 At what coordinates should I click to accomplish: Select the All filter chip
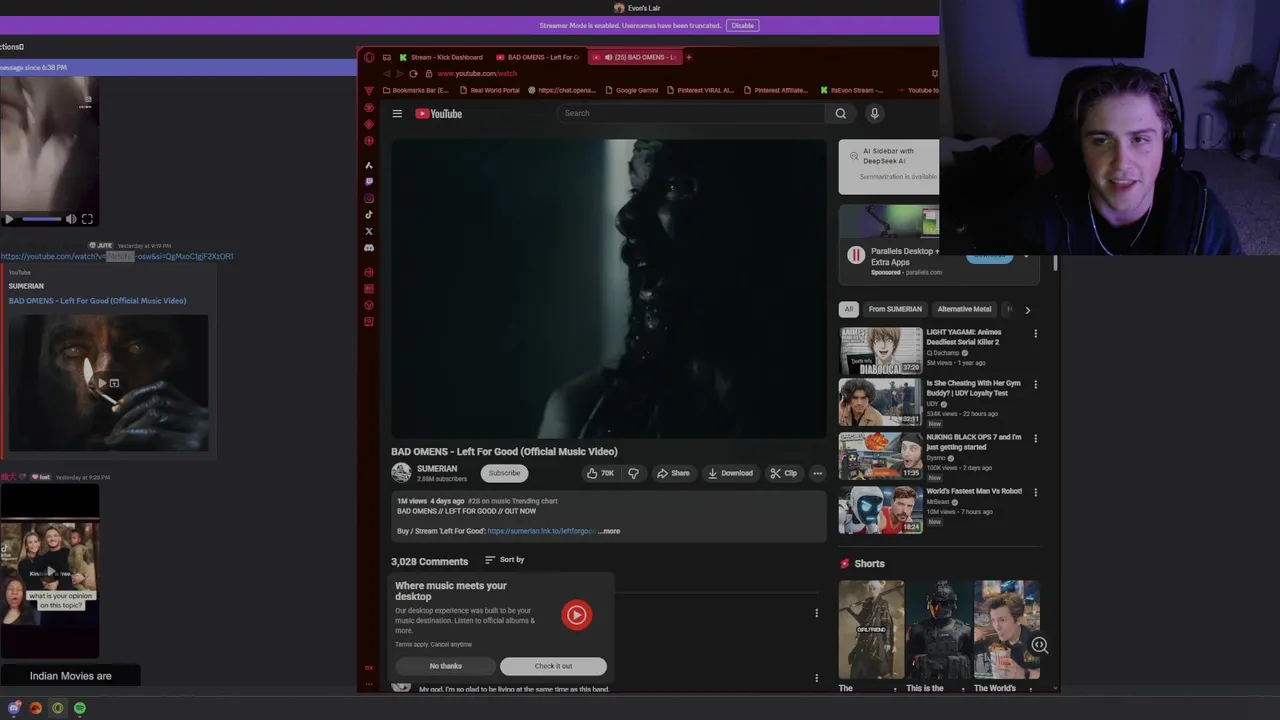point(849,309)
